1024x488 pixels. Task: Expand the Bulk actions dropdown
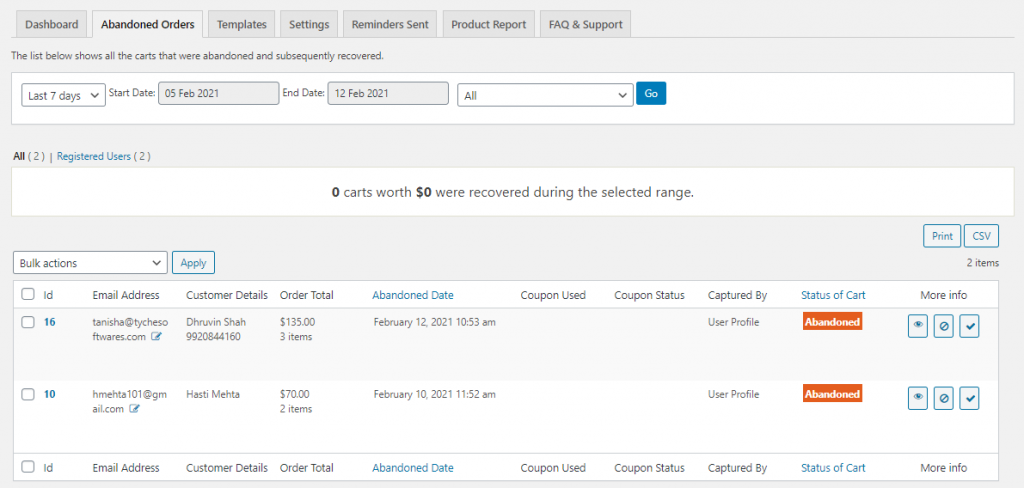(90, 263)
